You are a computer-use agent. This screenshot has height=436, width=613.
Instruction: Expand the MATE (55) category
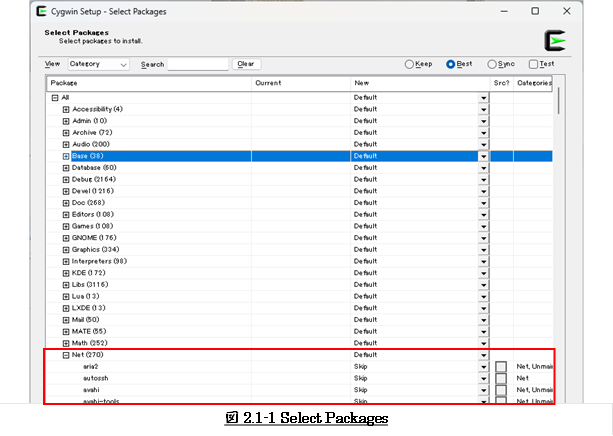(66, 332)
